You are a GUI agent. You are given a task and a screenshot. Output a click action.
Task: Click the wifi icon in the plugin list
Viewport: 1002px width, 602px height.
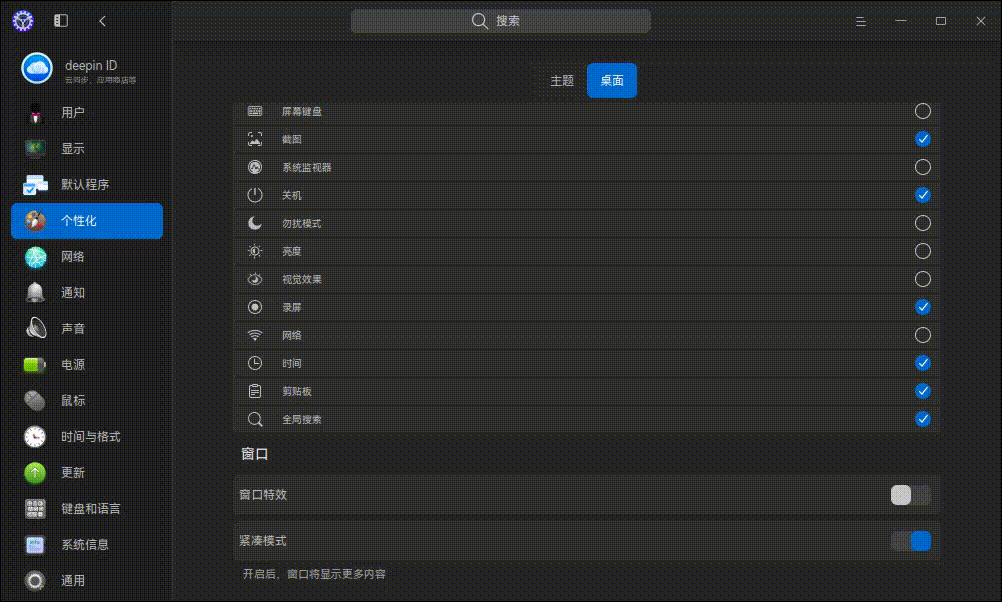[x=255, y=336]
